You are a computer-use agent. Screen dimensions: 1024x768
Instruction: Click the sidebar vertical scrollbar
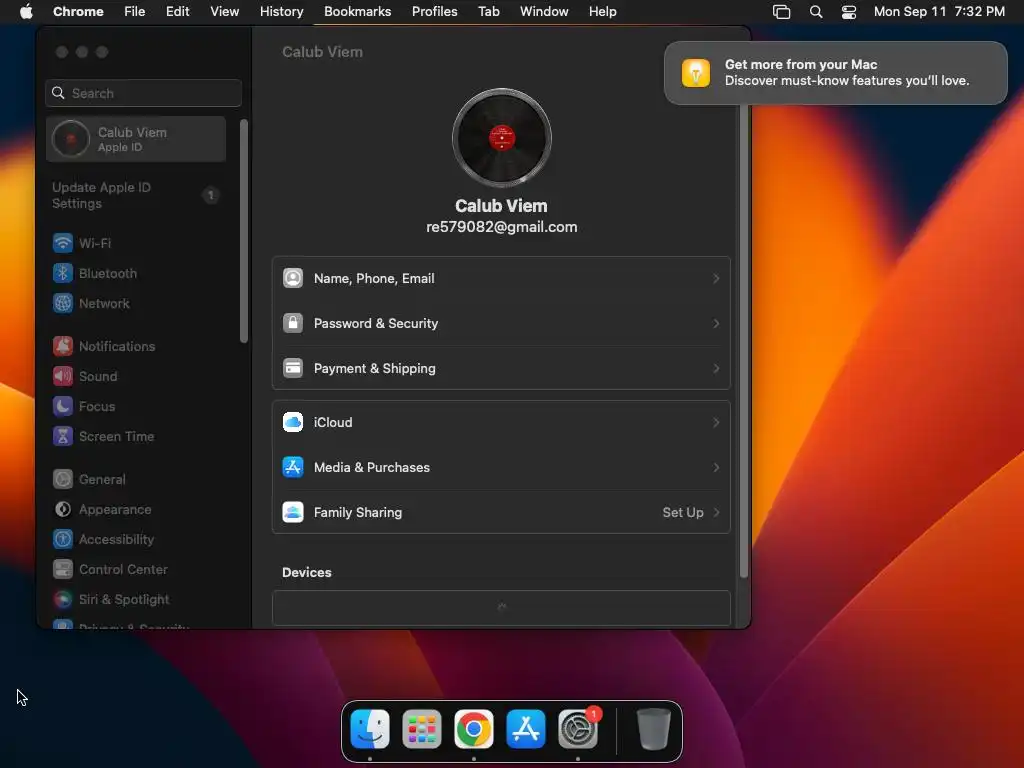[x=244, y=231]
